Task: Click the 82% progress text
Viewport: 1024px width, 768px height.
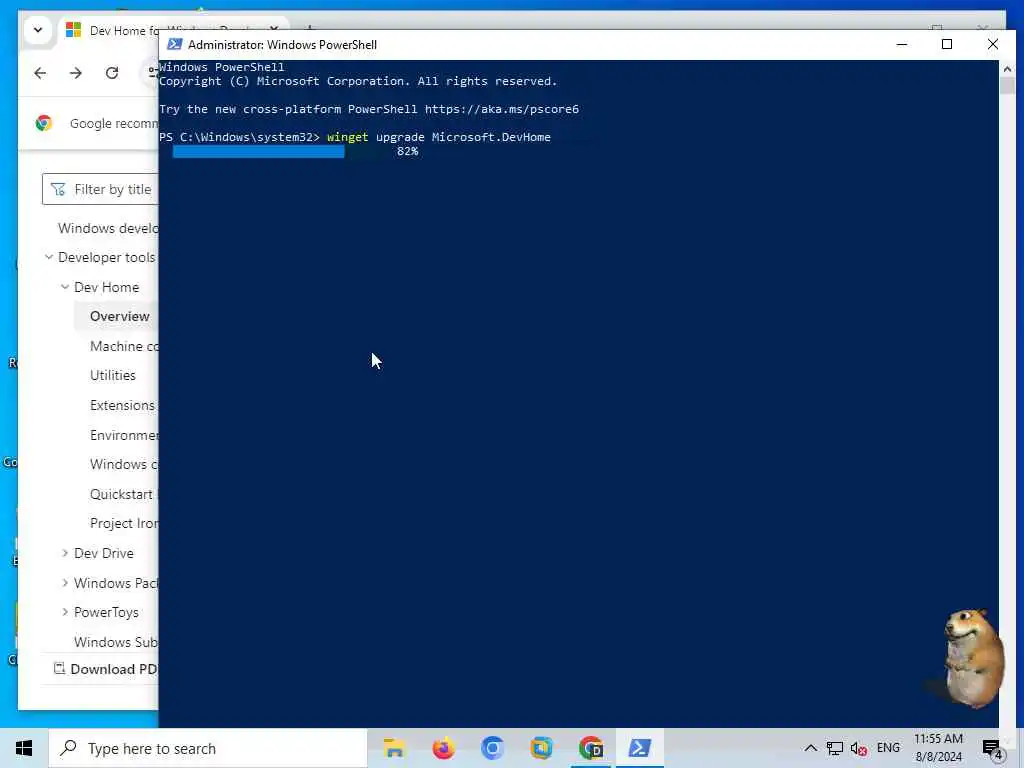Action: (407, 151)
